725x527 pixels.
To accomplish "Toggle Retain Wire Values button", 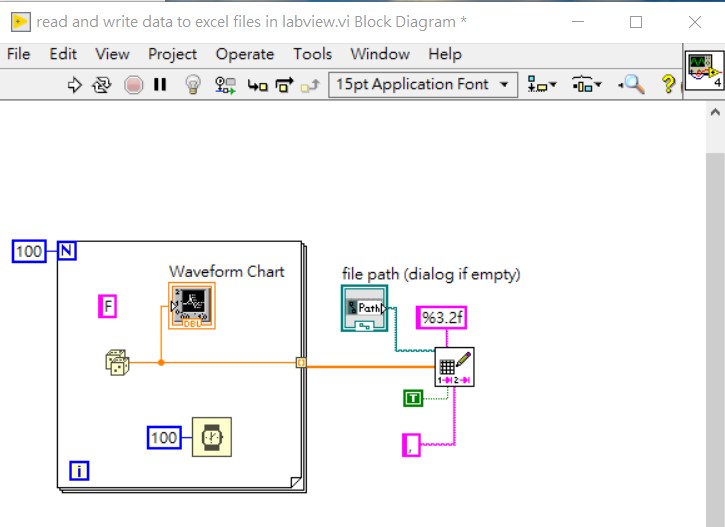I will coord(225,85).
